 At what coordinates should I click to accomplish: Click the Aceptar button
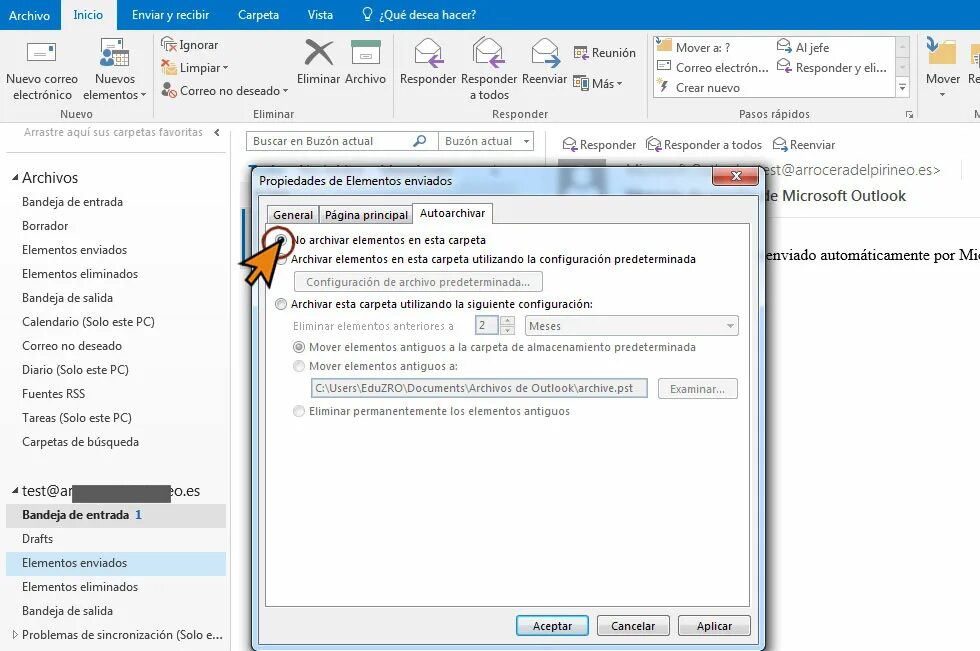pyautogui.click(x=552, y=626)
